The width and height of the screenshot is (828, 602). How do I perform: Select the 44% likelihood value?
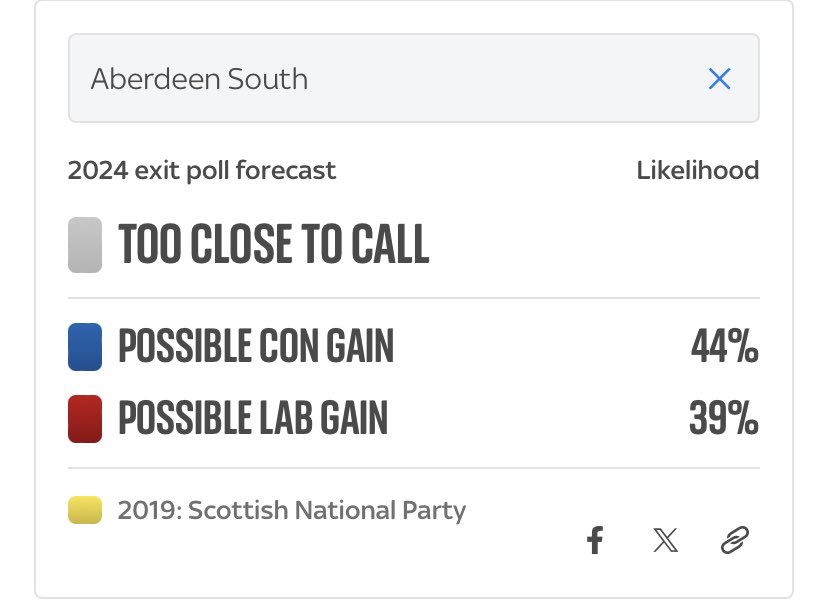pyautogui.click(x=724, y=346)
